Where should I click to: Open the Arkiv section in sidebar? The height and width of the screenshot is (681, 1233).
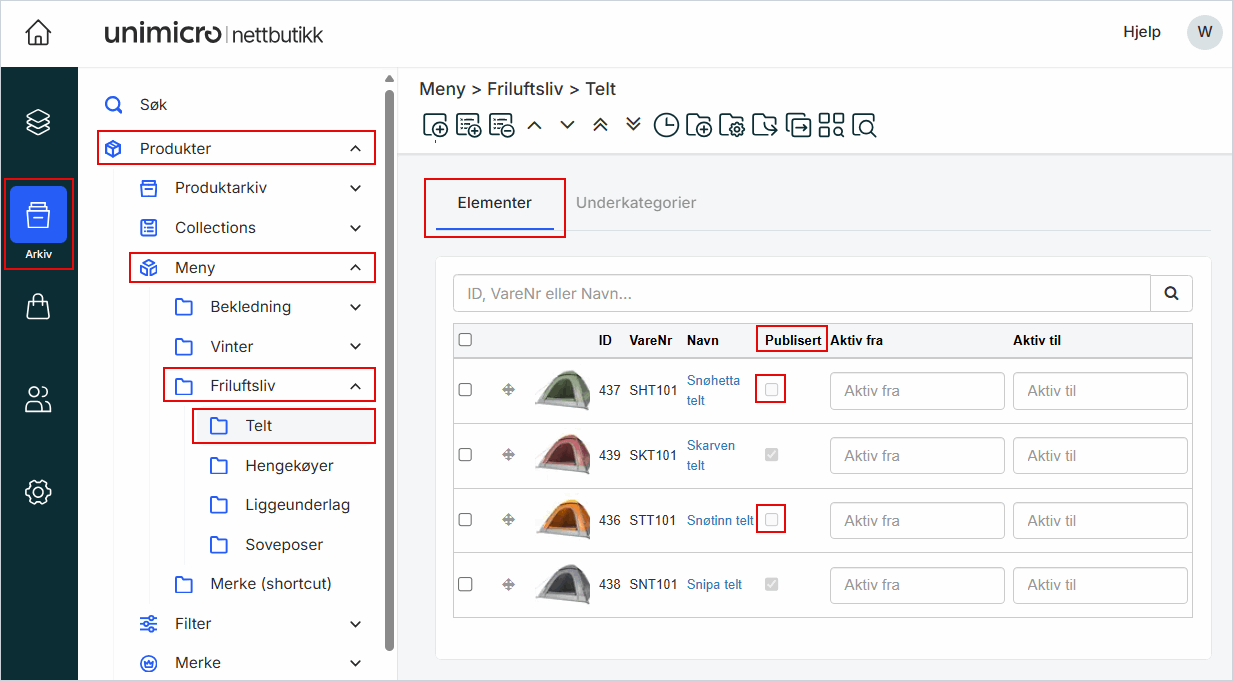click(x=38, y=222)
